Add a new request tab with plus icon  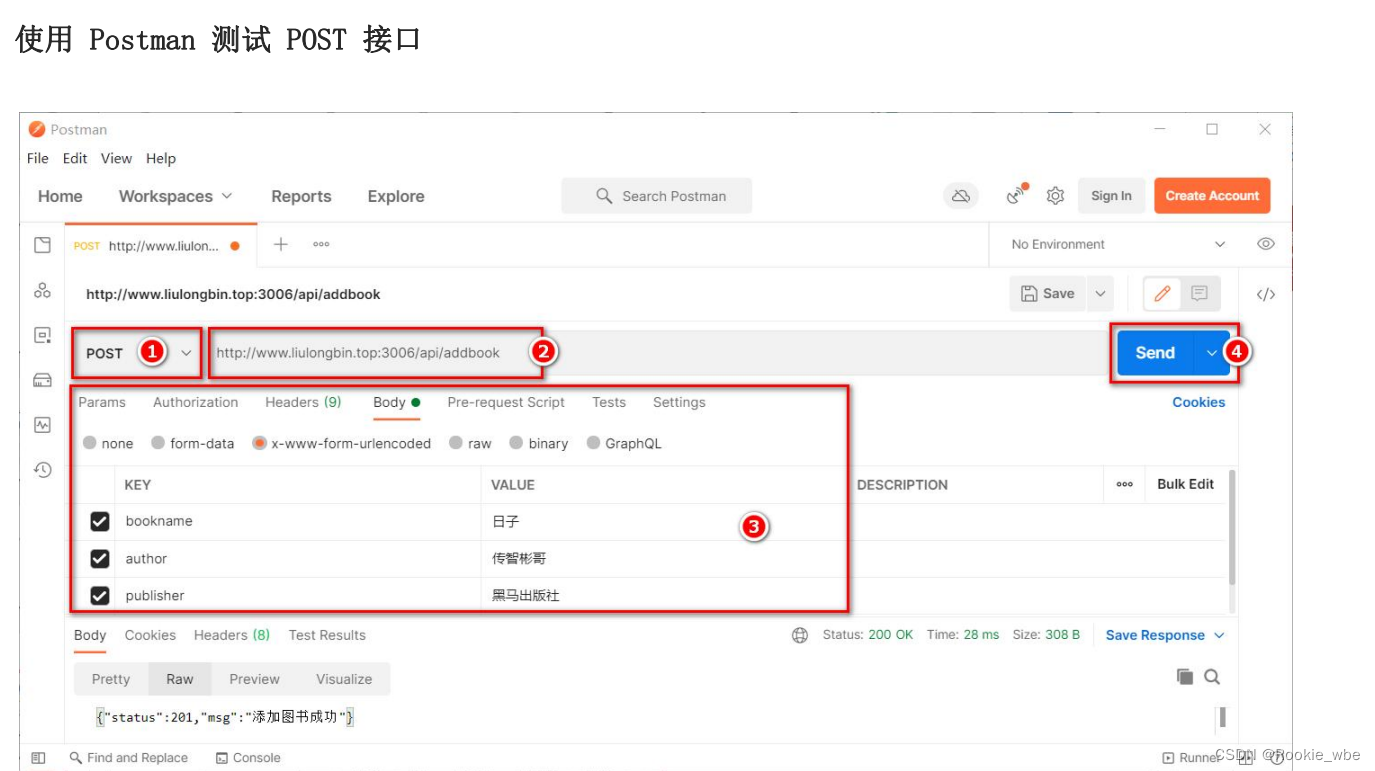point(281,244)
